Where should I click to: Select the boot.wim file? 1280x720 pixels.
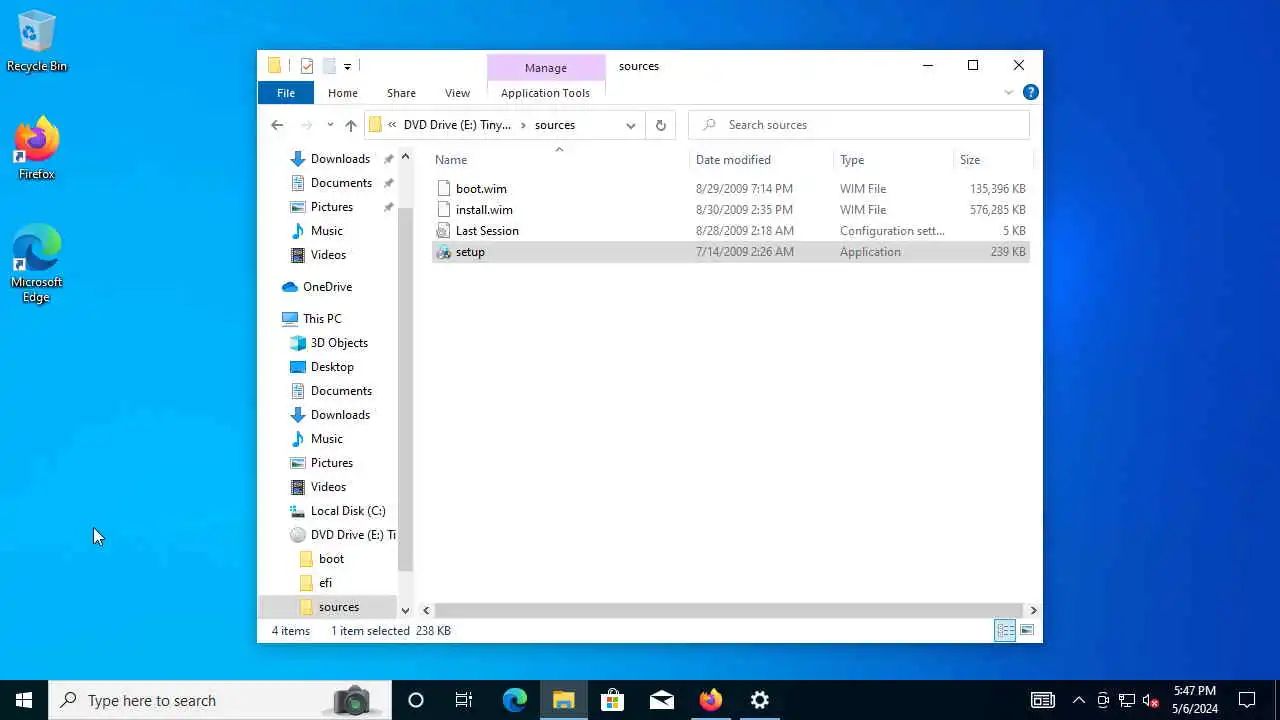click(x=731, y=189)
